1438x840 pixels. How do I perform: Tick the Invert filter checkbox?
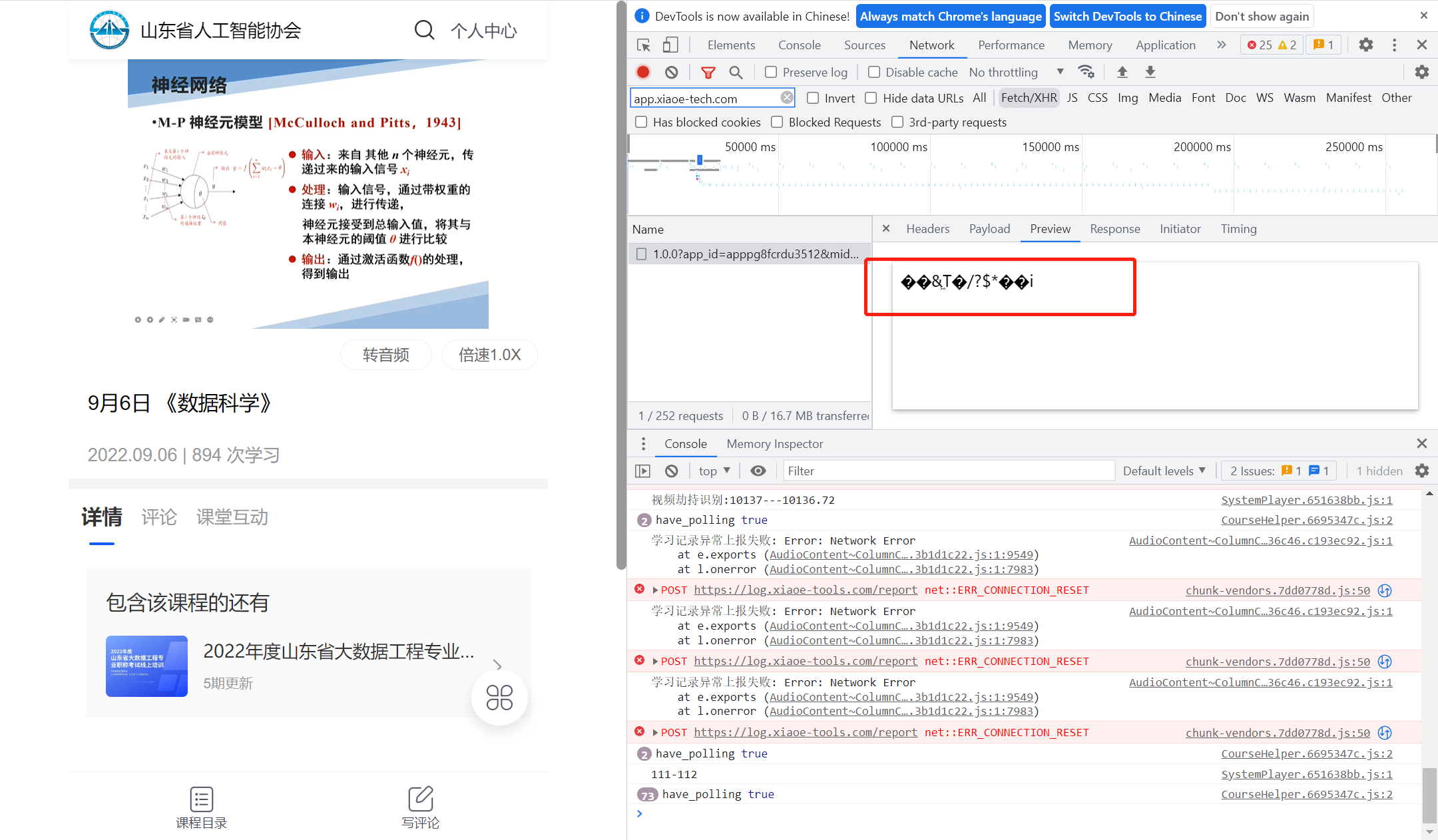(x=813, y=98)
